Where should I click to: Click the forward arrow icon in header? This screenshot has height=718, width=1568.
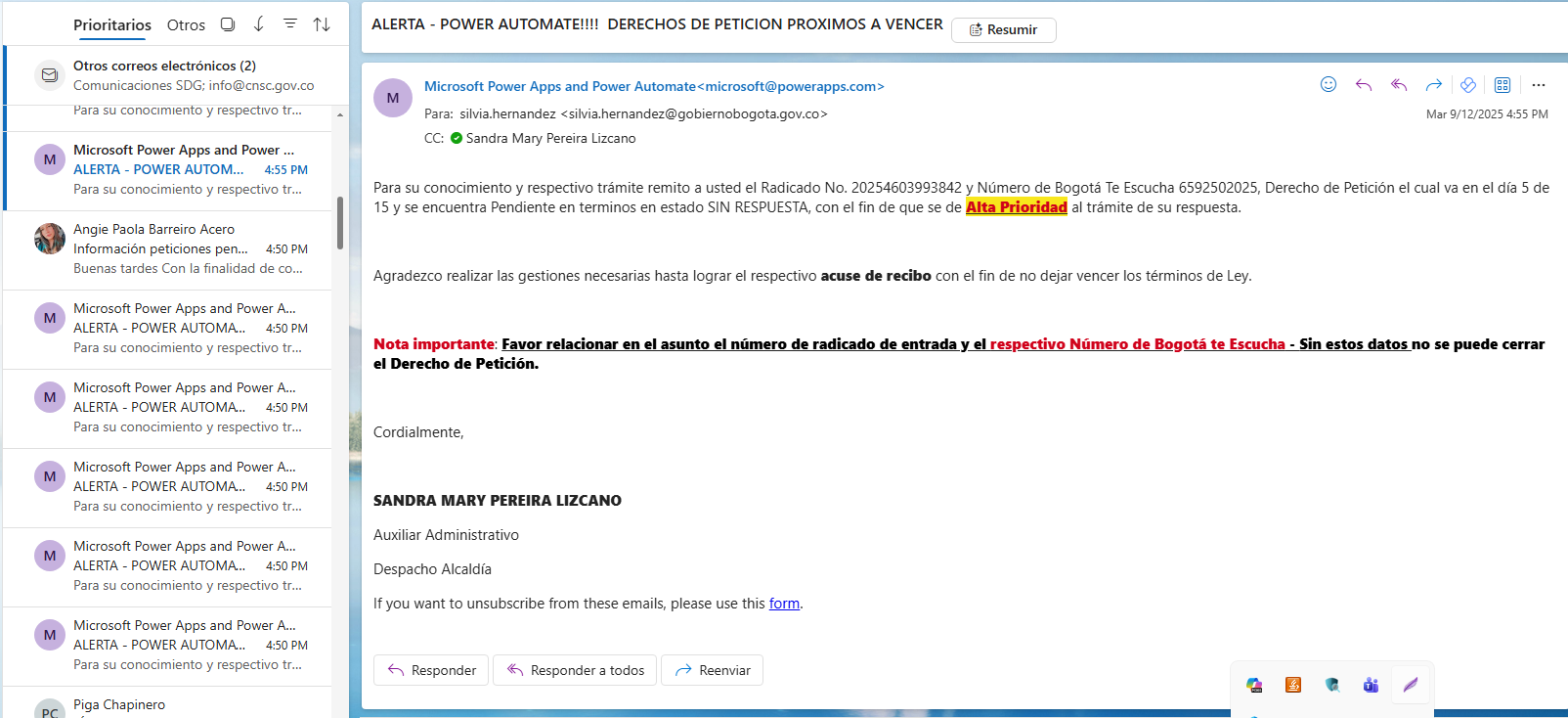(x=1434, y=85)
